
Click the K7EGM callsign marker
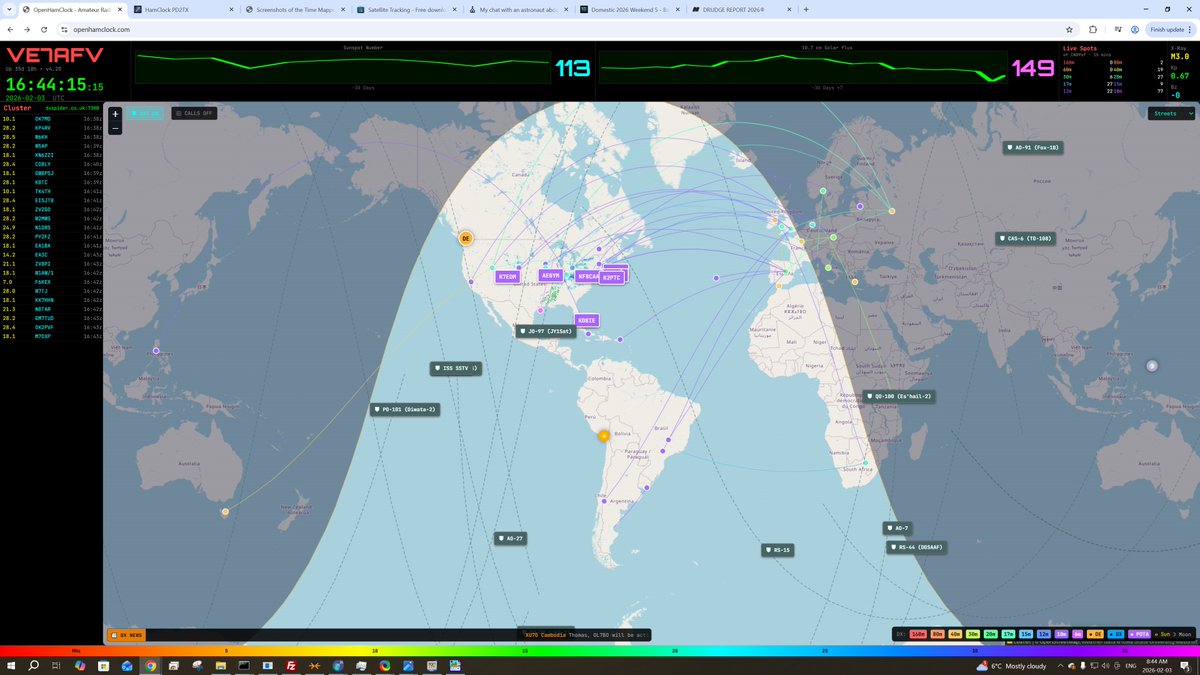click(507, 277)
